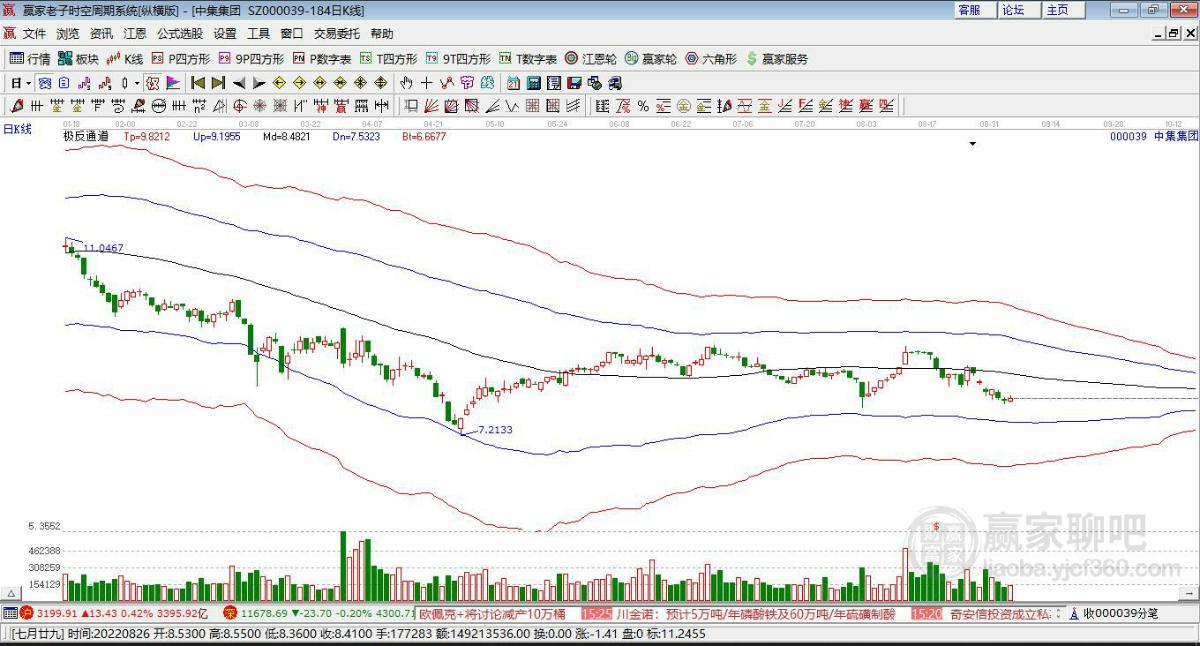Open the 赢家轮 tool
The height and width of the screenshot is (646, 1200).
click(651, 59)
